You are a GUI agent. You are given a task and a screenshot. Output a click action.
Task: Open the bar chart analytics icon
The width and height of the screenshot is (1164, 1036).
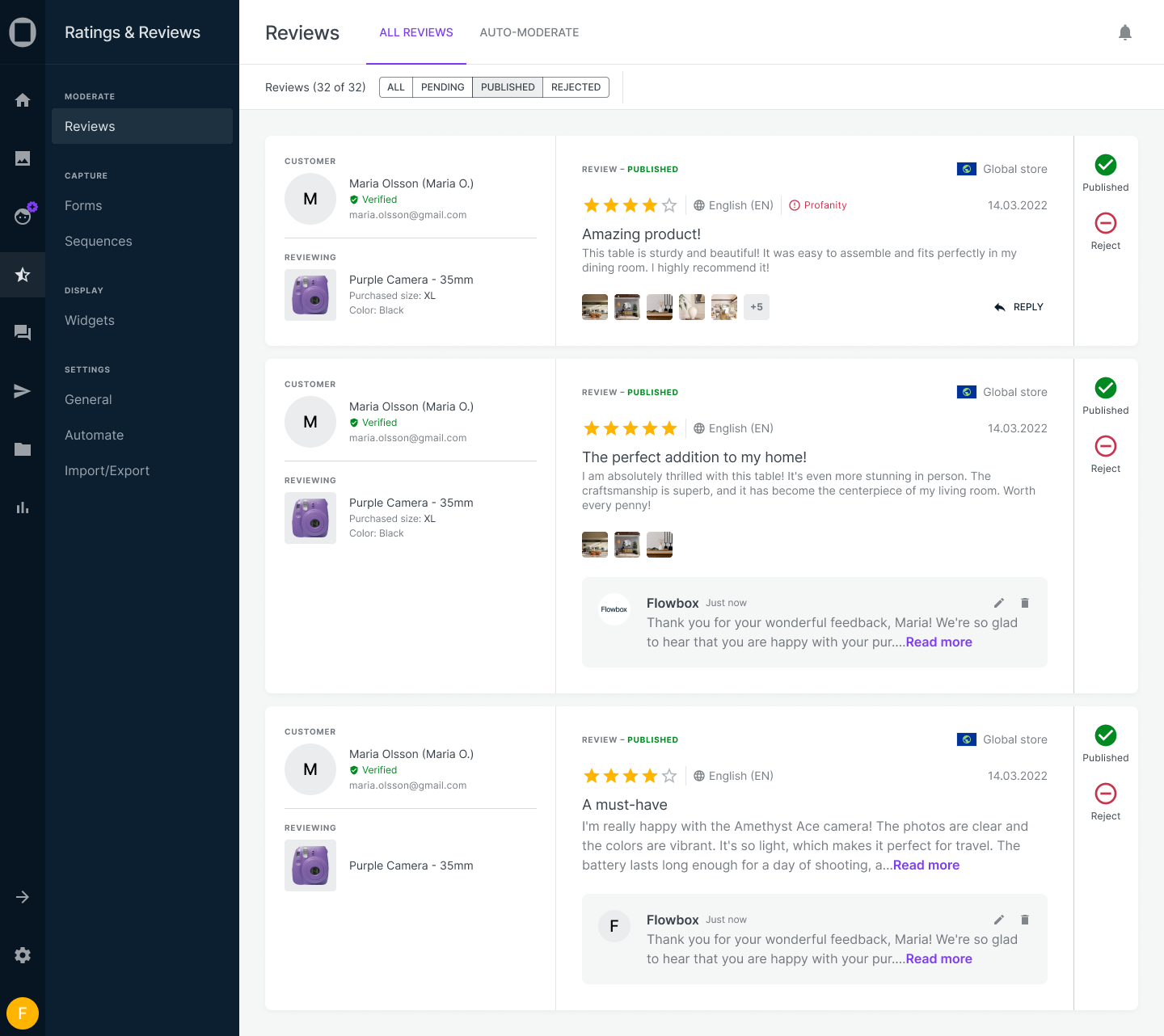(x=23, y=507)
